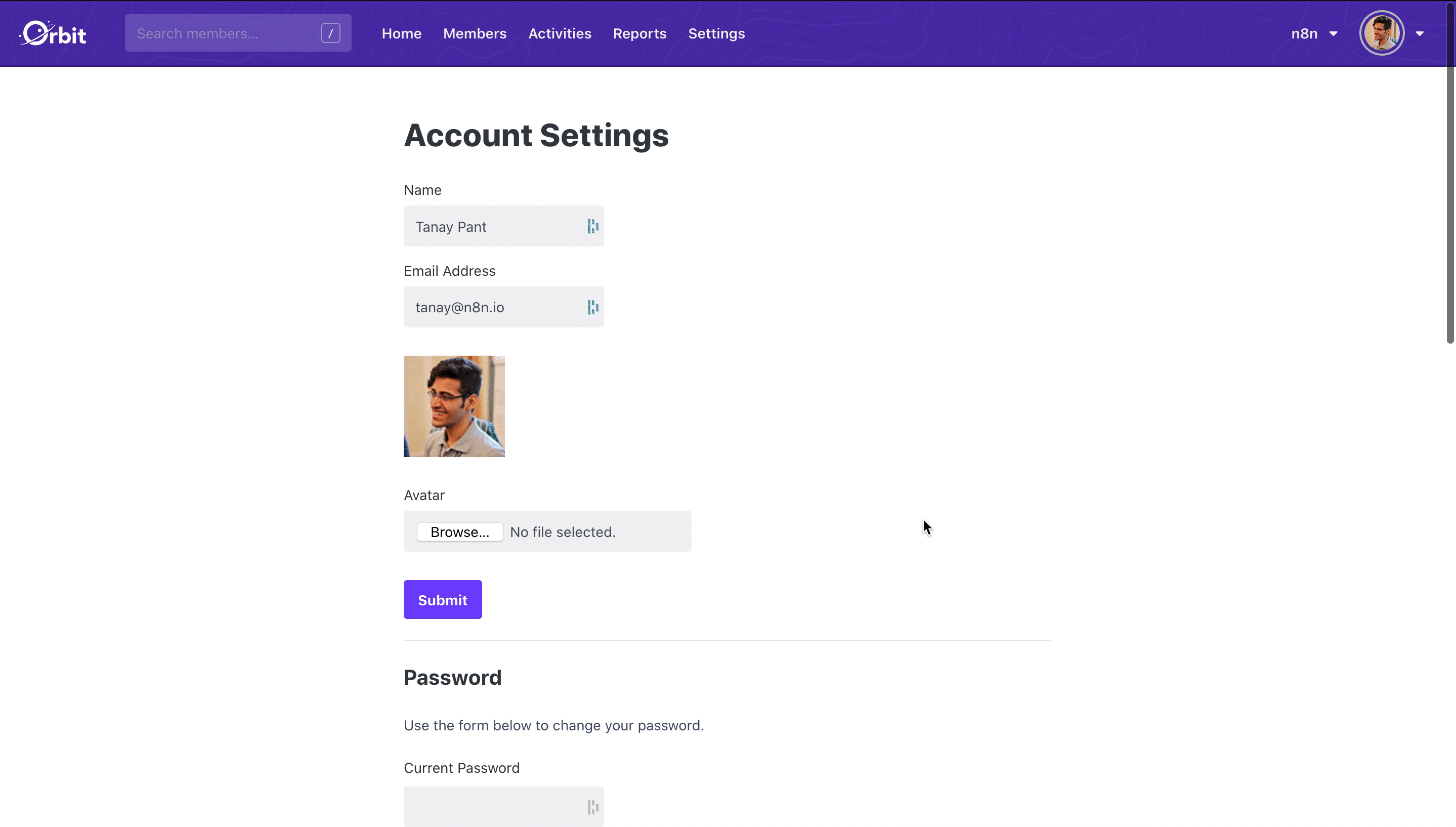
Task: Click the Settings navigation link
Action: click(x=716, y=33)
